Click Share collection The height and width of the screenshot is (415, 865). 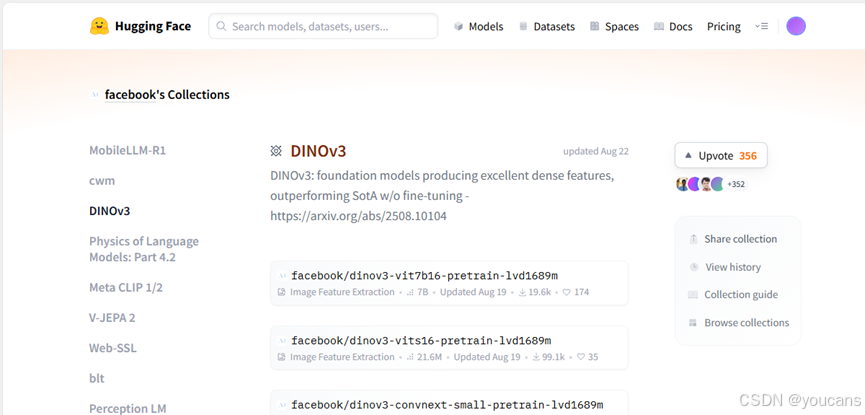[x=740, y=239]
